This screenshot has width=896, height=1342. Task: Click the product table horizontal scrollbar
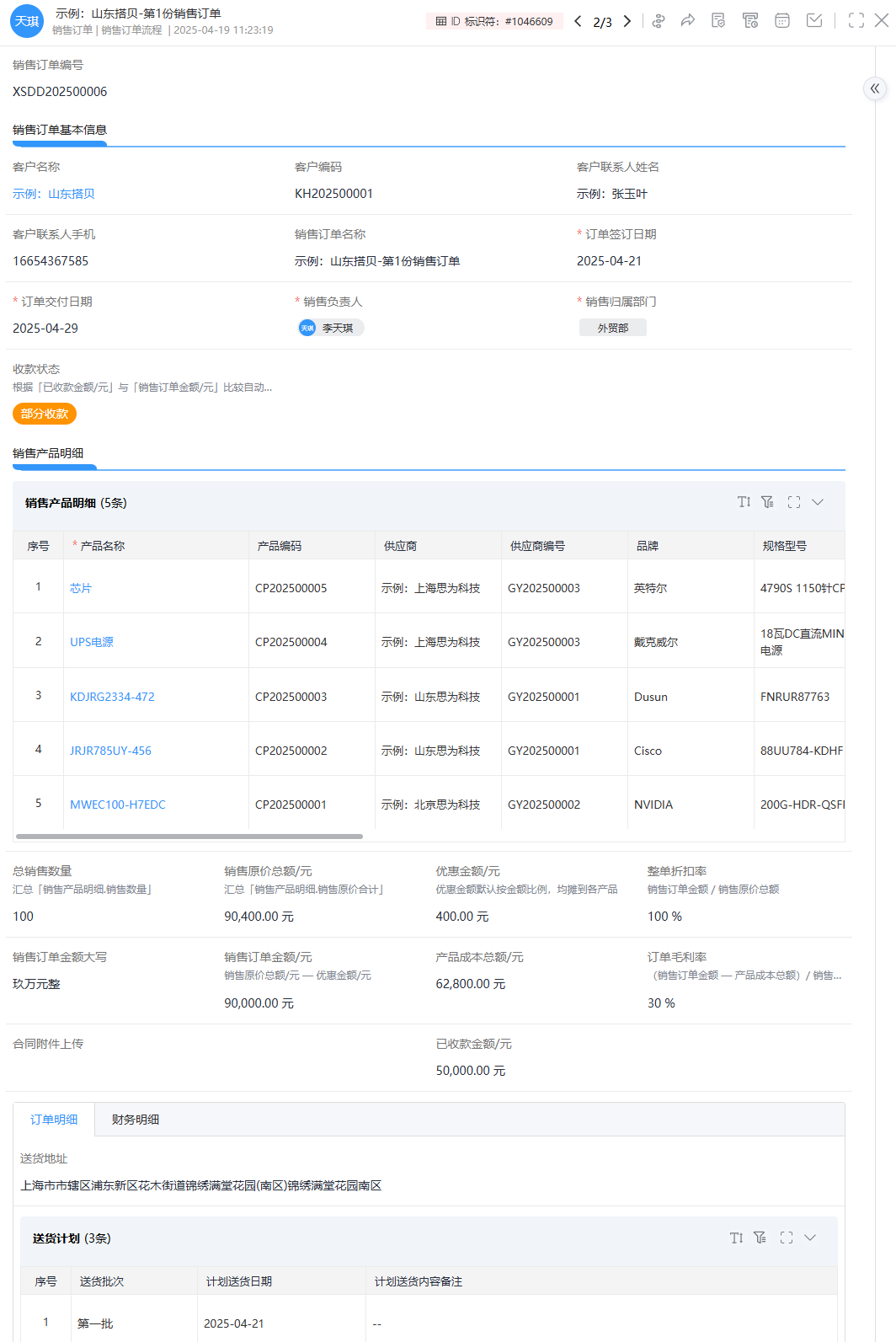pyautogui.click(x=189, y=837)
